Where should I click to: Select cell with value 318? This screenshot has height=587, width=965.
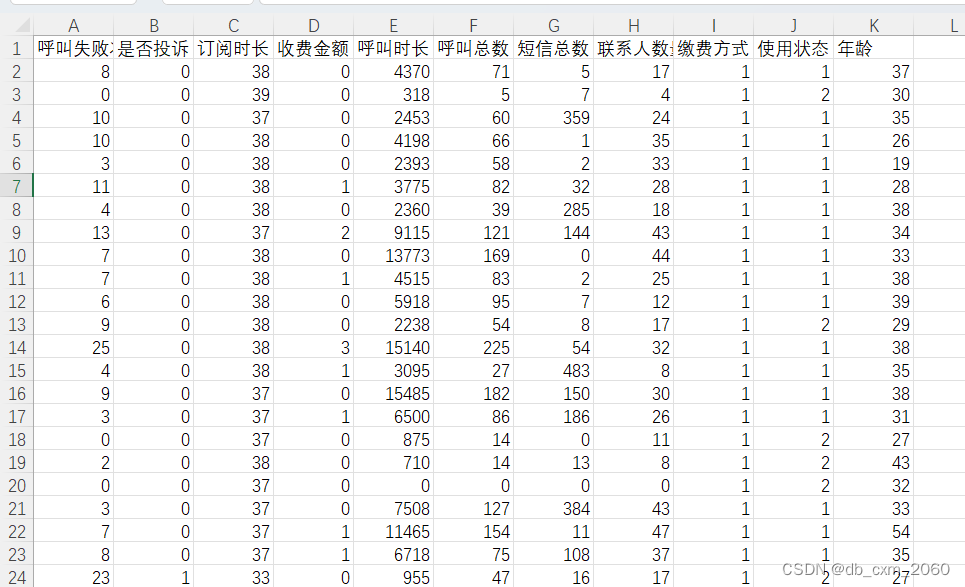click(x=393, y=94)
